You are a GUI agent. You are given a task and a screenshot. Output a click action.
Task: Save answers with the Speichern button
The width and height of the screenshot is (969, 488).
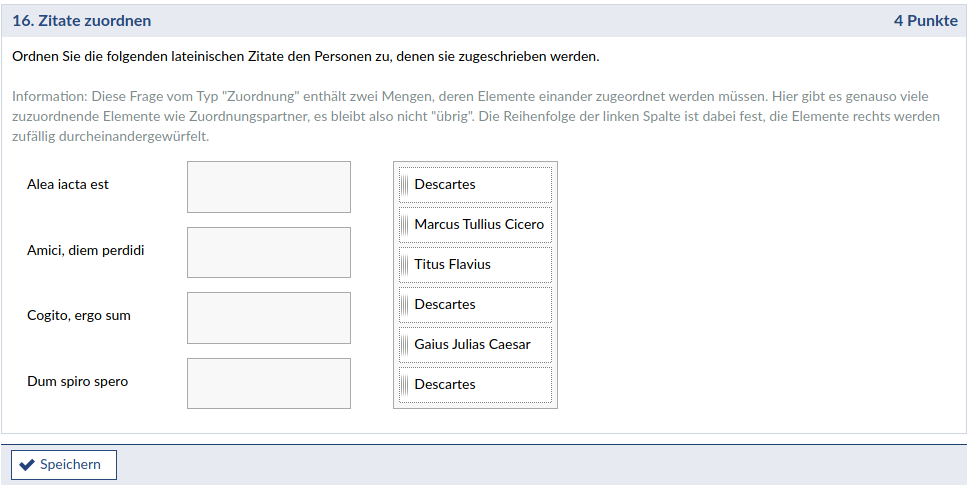(x=64, y=465)
